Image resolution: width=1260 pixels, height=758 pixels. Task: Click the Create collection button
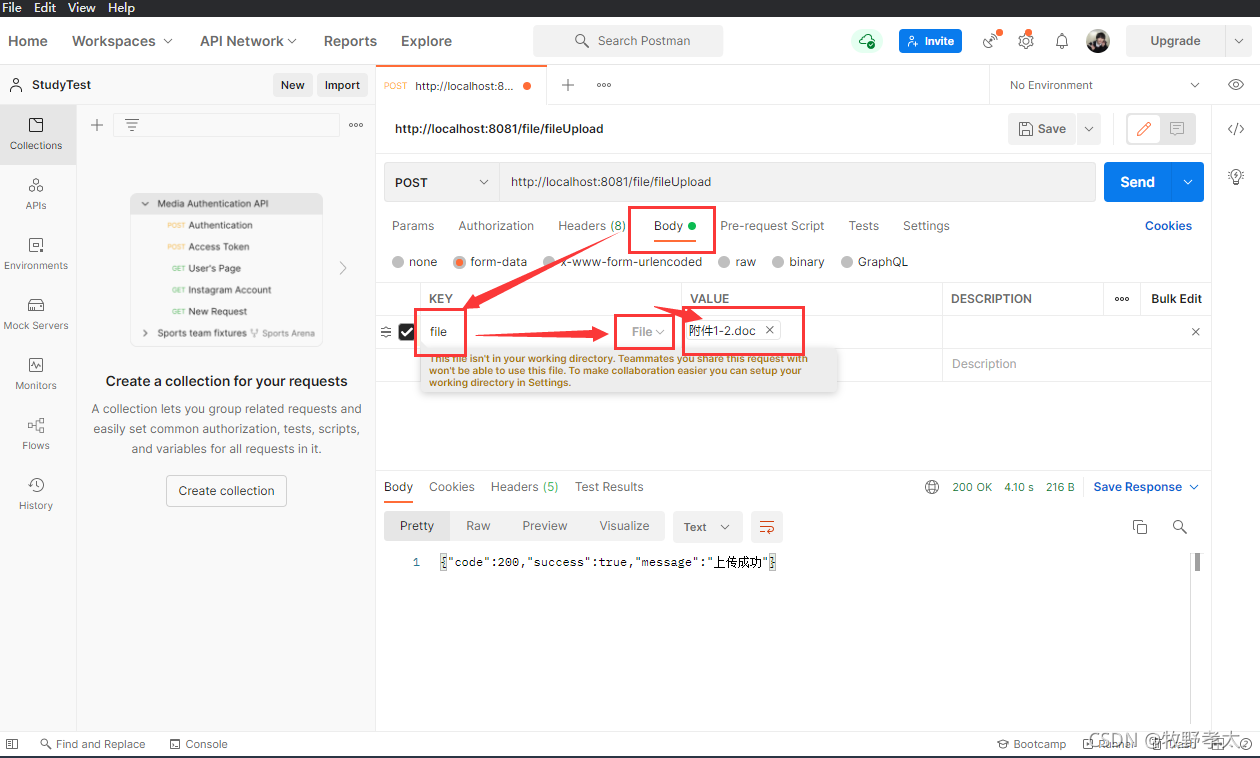(x=226, y=491)
